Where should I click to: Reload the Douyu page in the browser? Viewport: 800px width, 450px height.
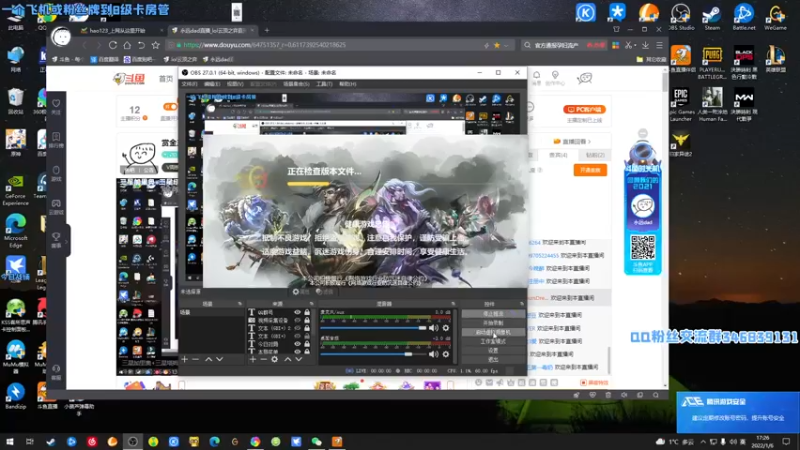tap(113, 45)
